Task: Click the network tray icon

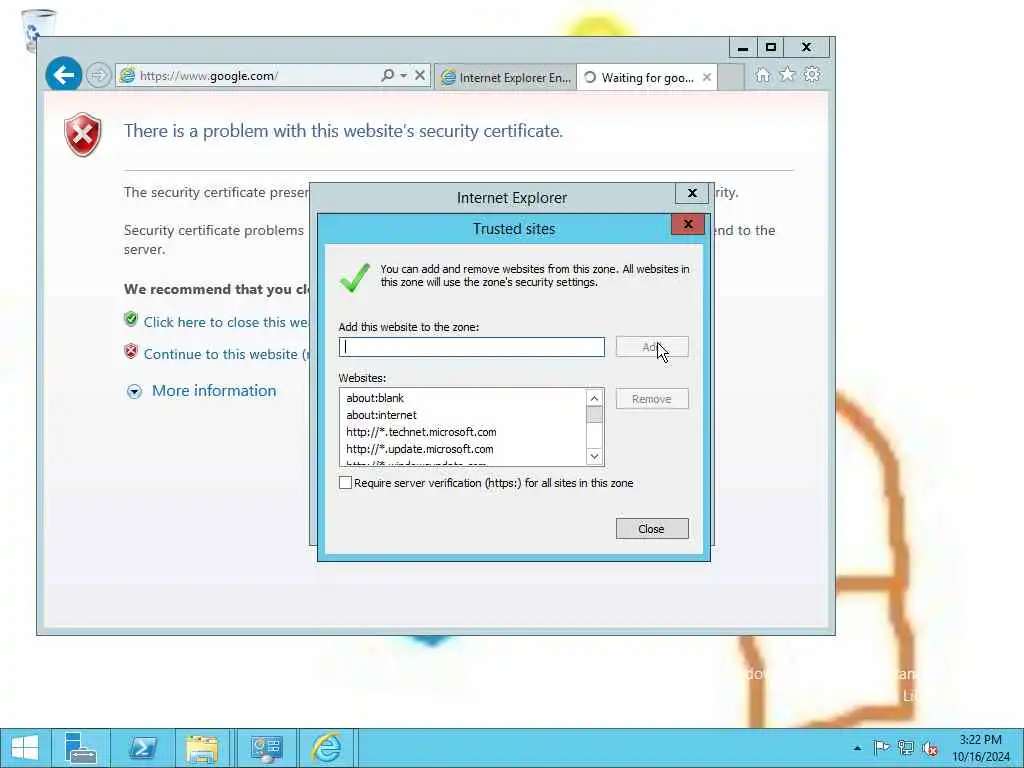Action: [x=906, y=748]
